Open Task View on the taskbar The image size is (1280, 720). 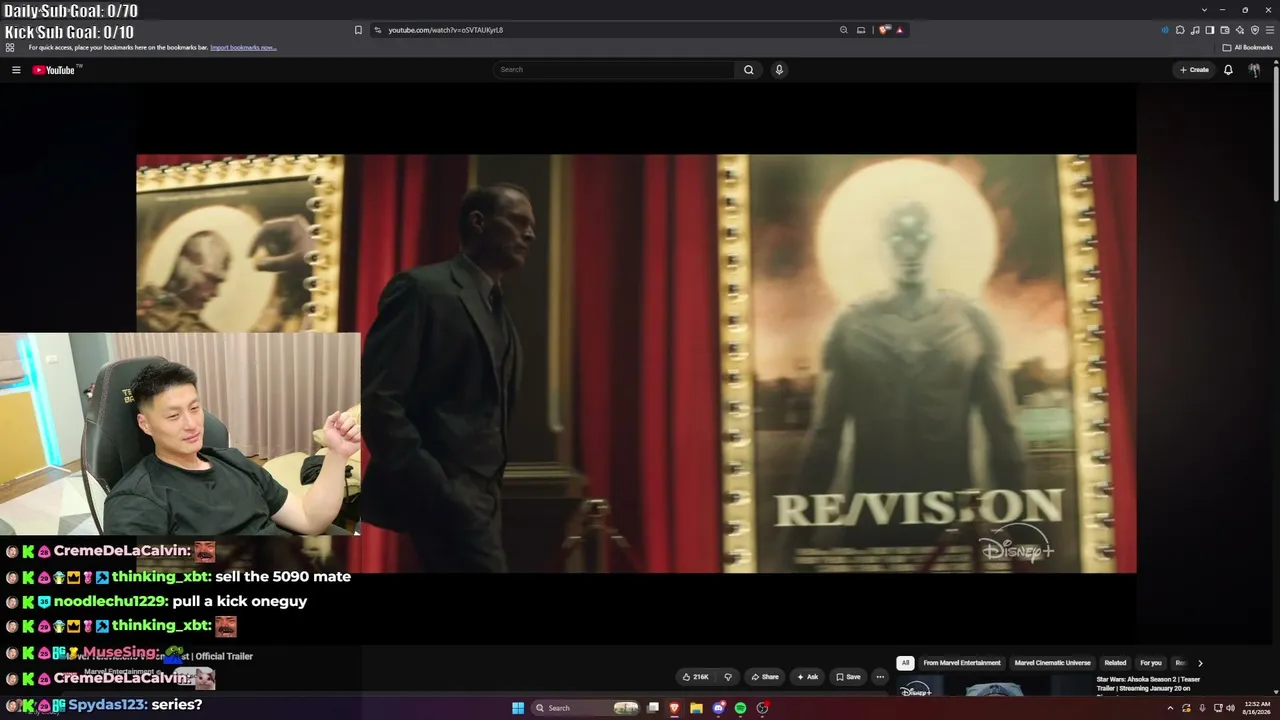point(653,708)
